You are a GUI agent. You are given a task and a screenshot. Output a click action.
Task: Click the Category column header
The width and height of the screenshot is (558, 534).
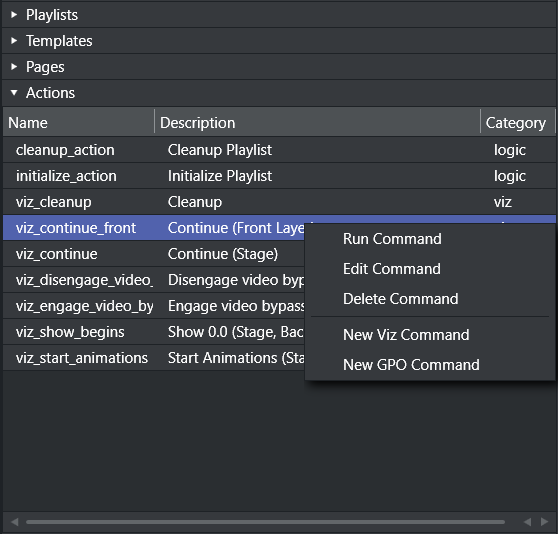(x=518, y=123)
